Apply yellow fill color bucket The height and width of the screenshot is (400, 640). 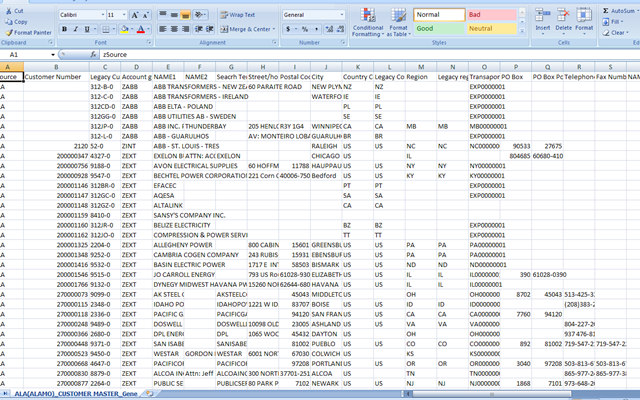point(125,29)
